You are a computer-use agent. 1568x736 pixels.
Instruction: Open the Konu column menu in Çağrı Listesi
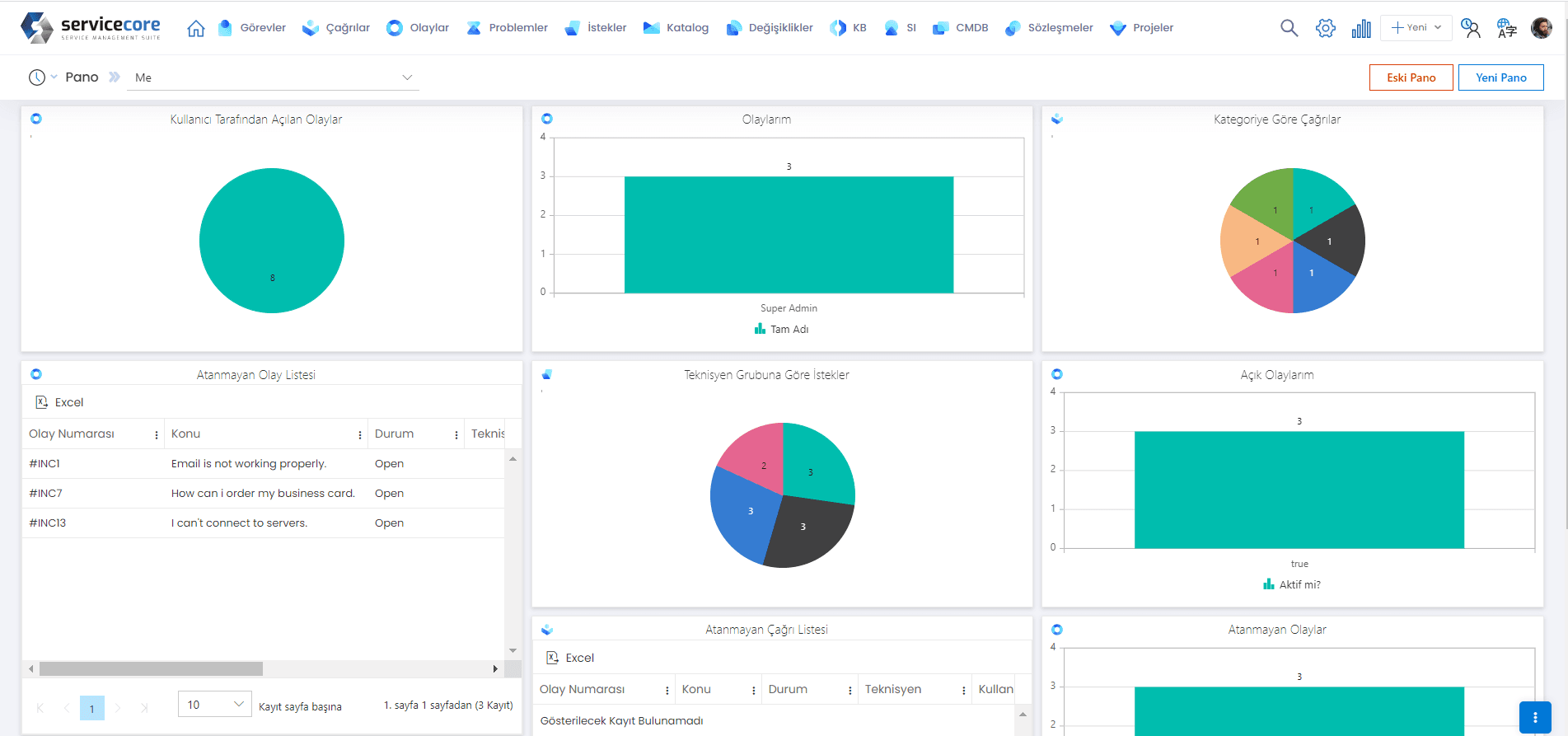pyautogui.click(x=754, y=690)
